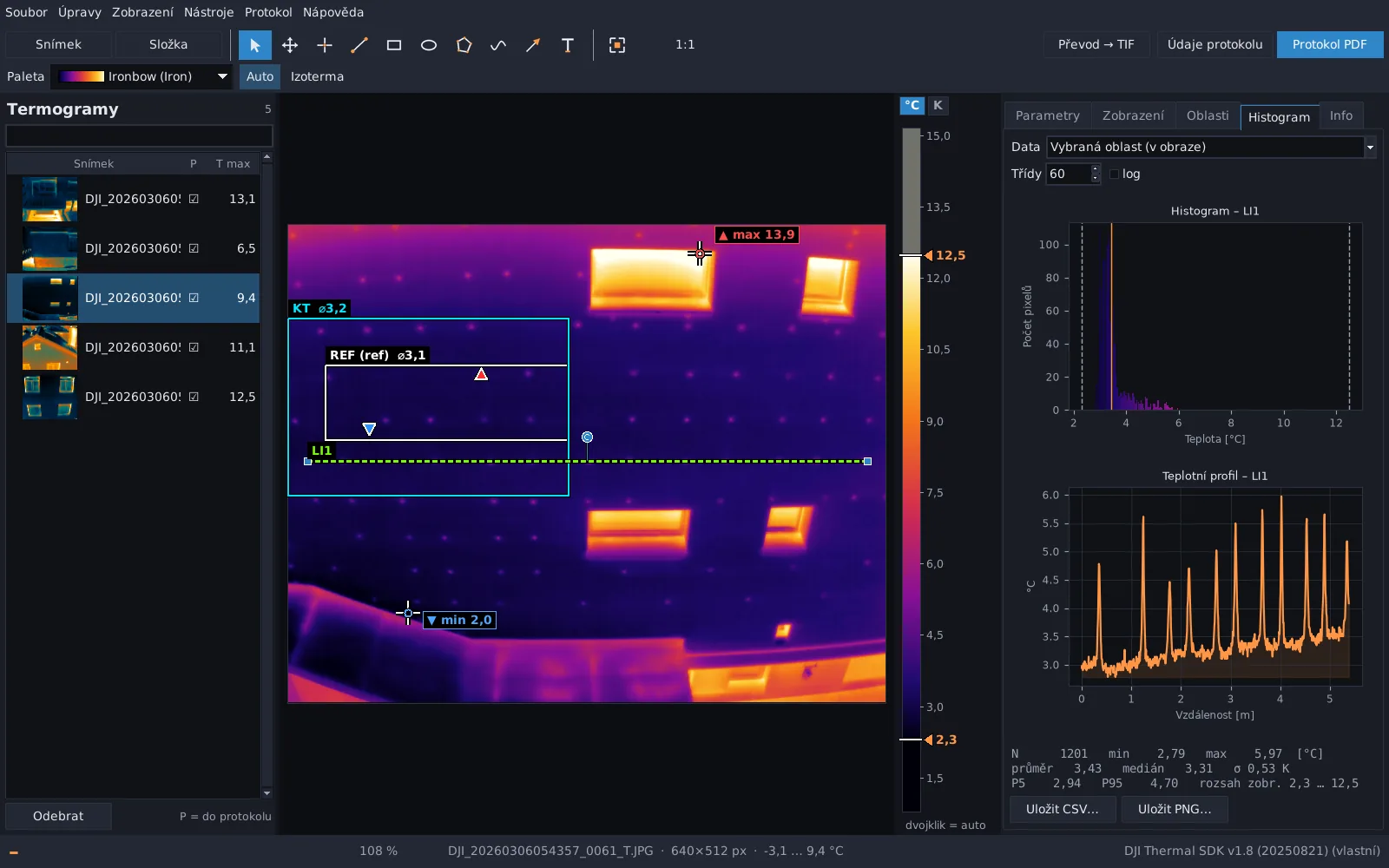Toggle Izoterma mode
Image resolution: width=1389 pixels, height=868 pixels.
point(317,76)
